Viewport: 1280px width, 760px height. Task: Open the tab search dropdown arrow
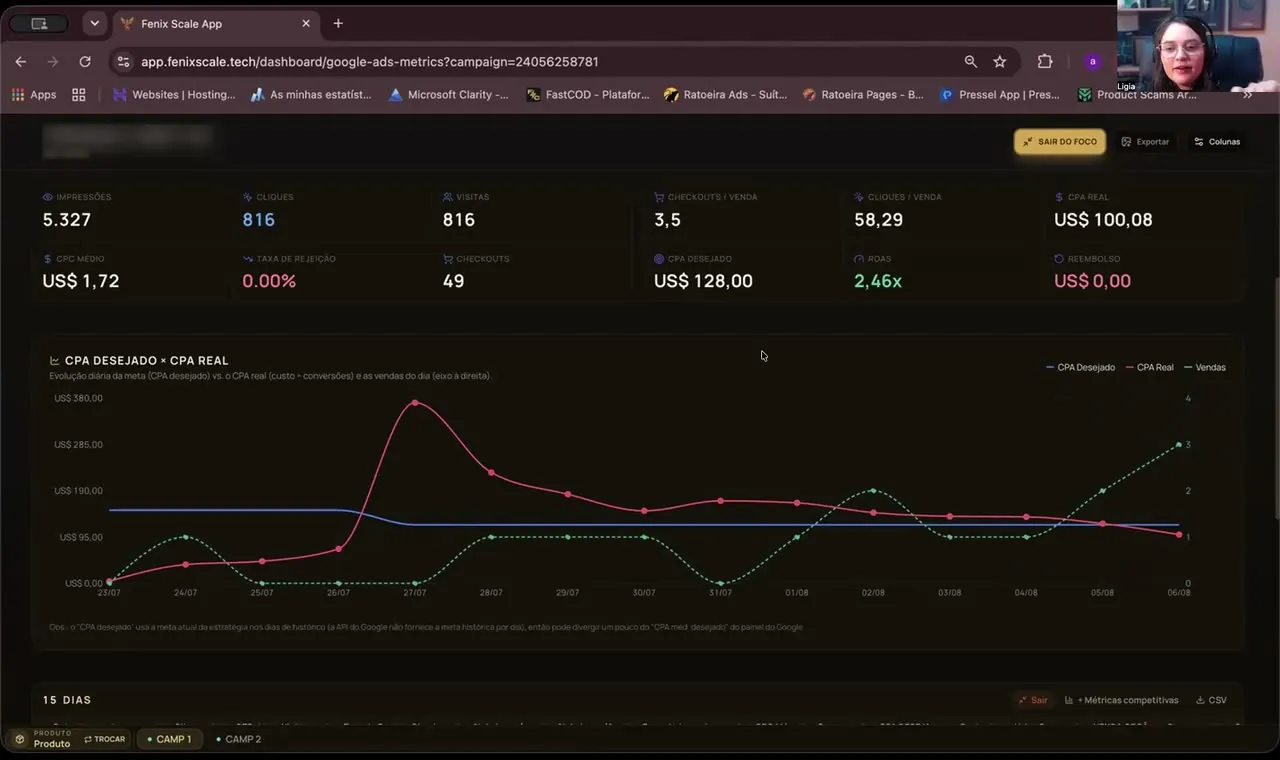pos(94,23)
